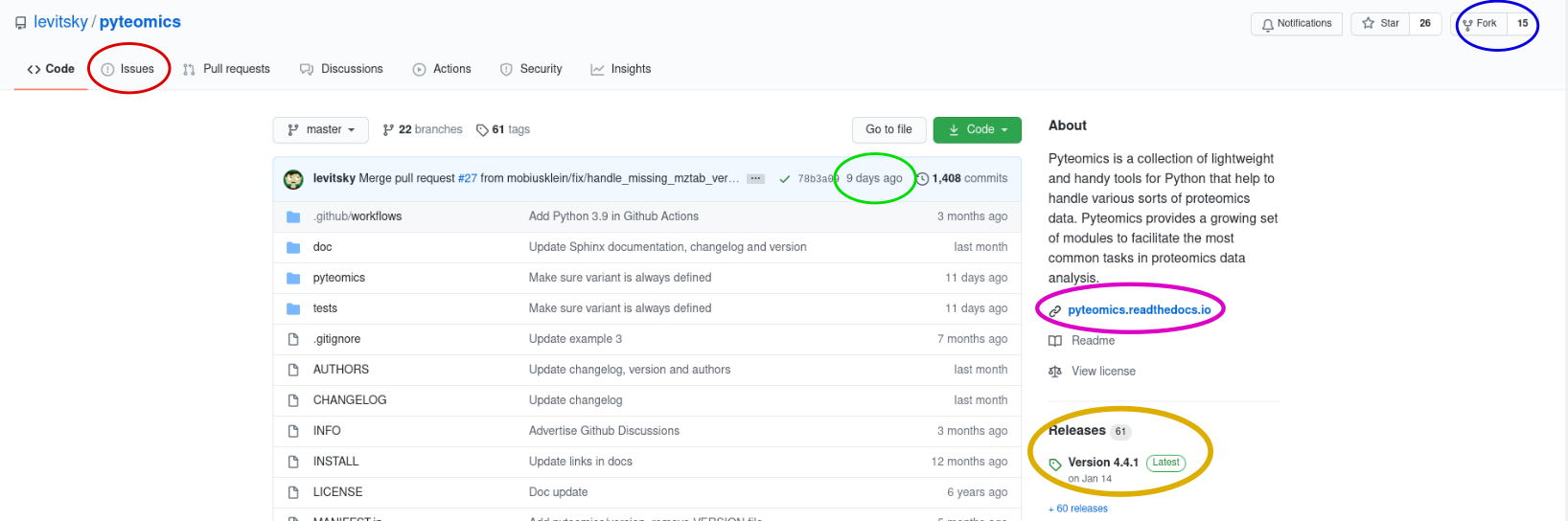Image resolution: width=1568 pixels, height=521 pixels.
Task: Open commit 'Advertise Github Discussions'
Action: tap(604, 431)
